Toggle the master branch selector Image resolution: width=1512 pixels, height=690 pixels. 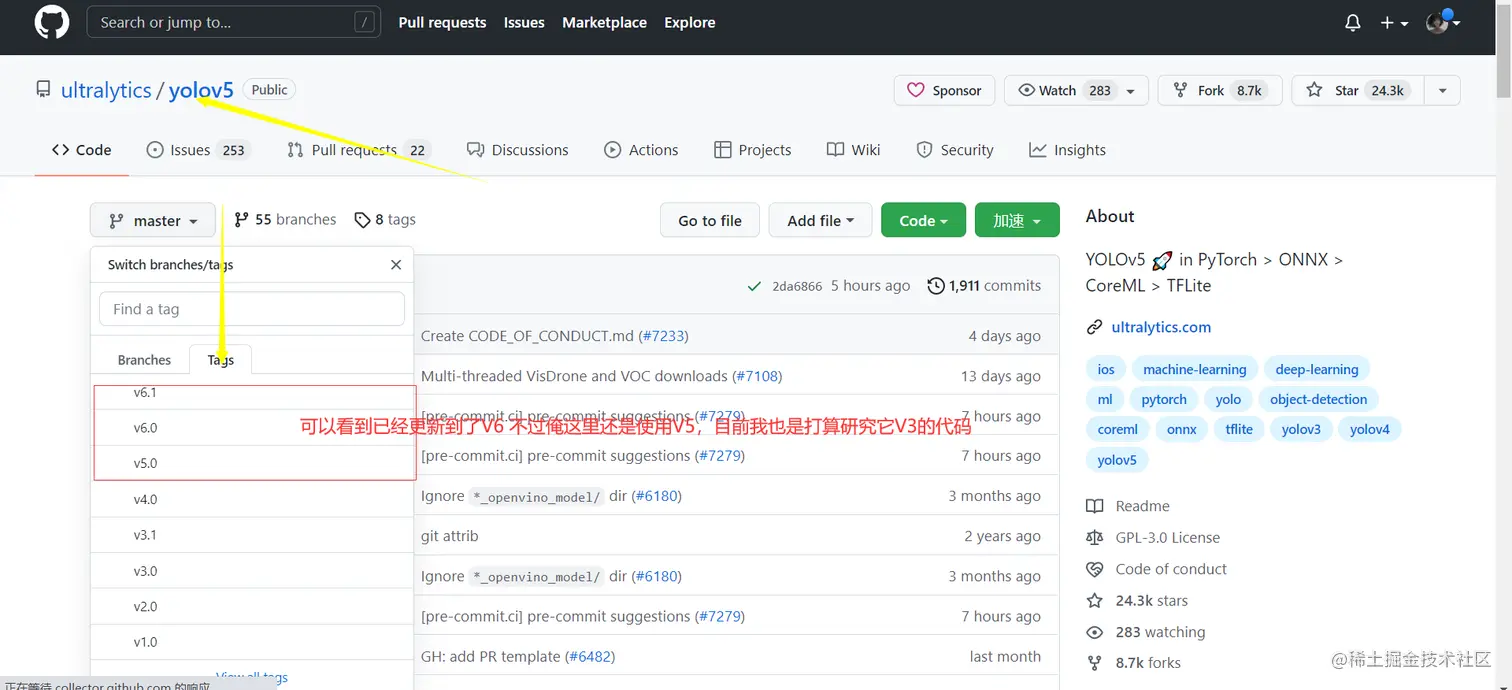(152, 221)
